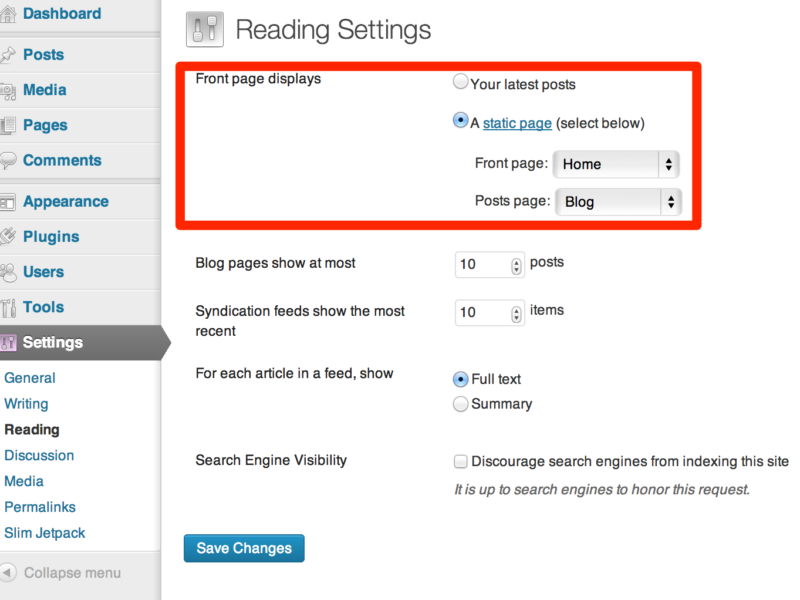Click the Syndication feeds items stepper
This screenshot has width=800, height=600.
point(516,314)
